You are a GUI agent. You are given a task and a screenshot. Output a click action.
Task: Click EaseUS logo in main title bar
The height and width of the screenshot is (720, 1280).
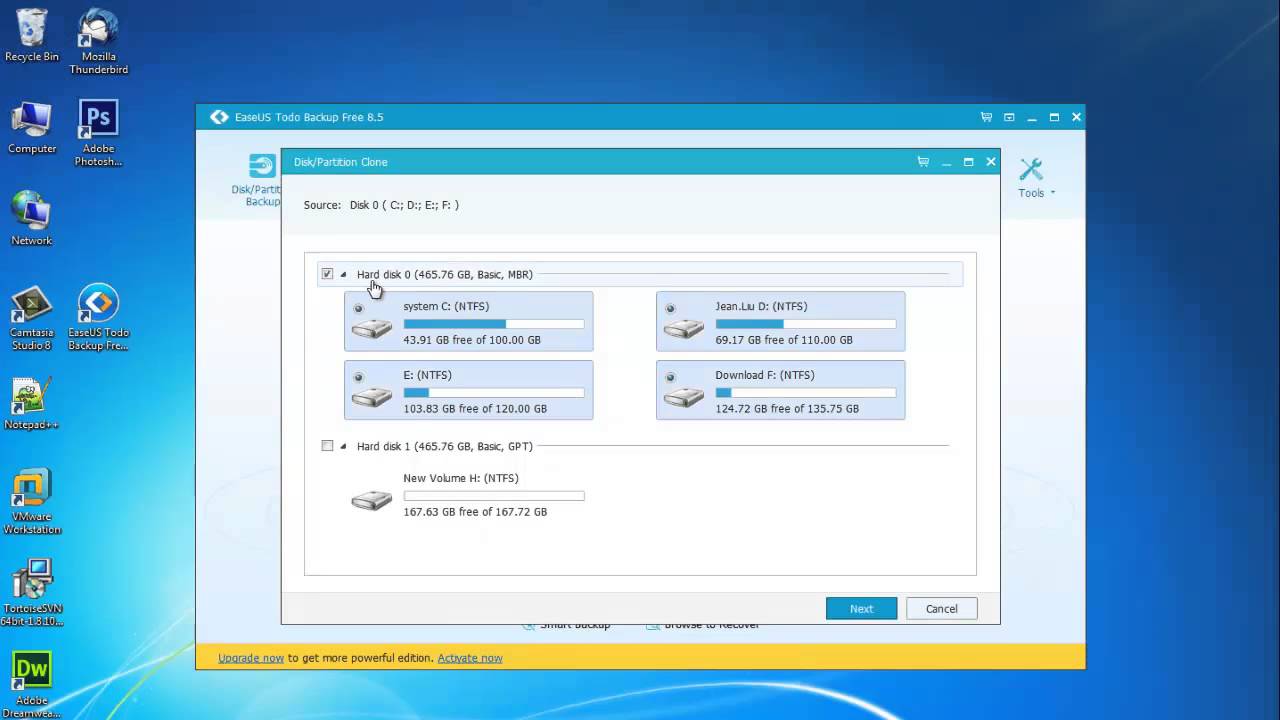pos(219,117)
